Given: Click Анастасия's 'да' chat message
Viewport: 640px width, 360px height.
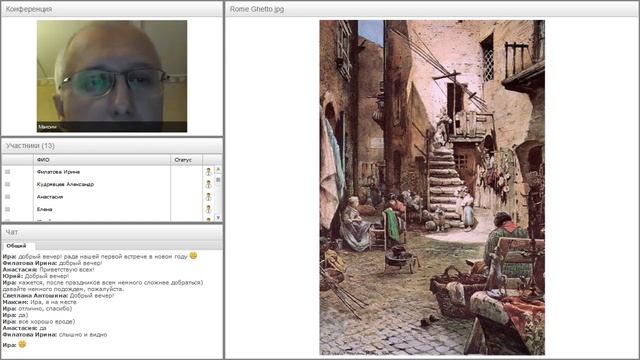Looking at the screenshot, I should [x=43, y=328].
